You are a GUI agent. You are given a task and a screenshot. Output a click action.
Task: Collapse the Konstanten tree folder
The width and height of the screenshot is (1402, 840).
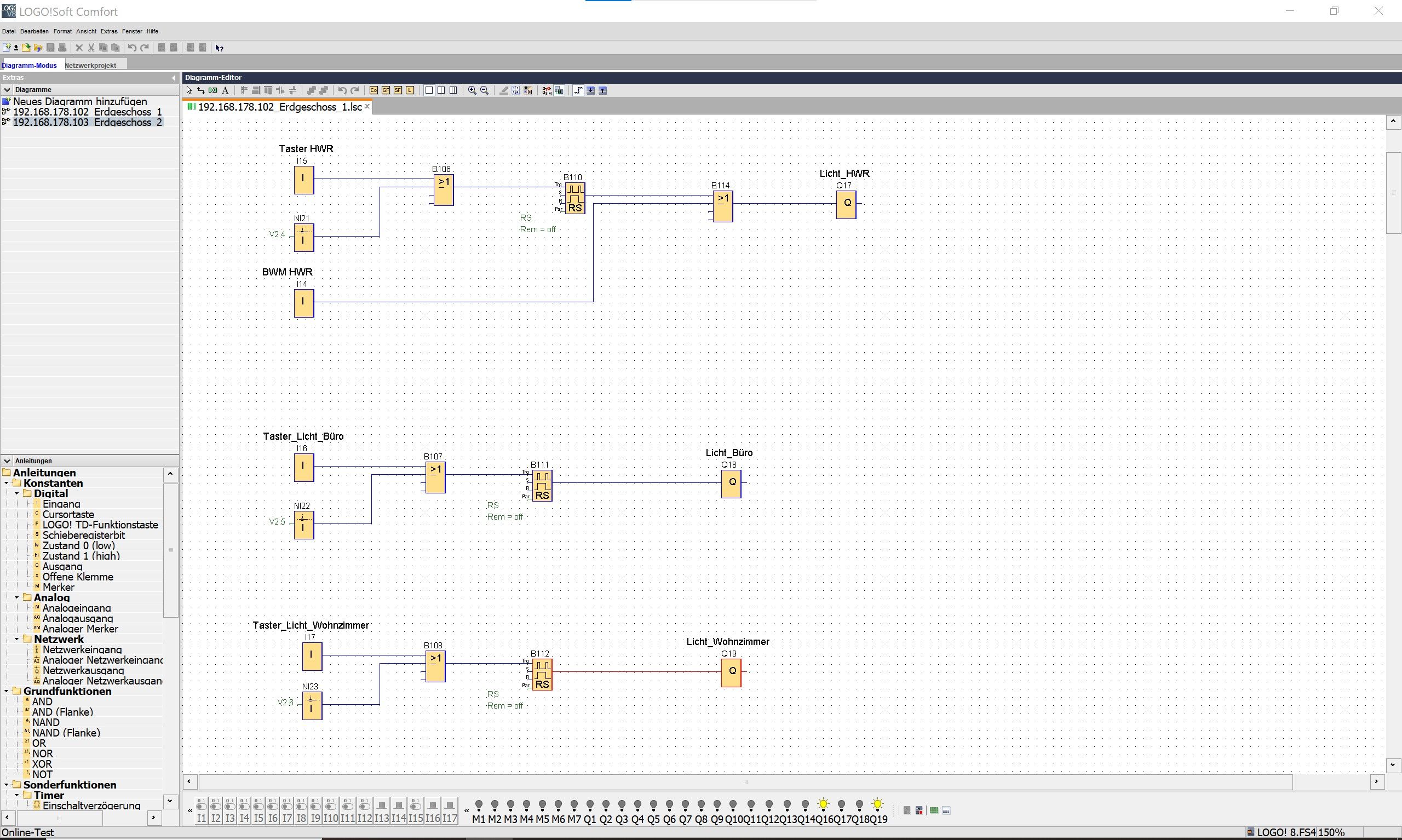7,484
